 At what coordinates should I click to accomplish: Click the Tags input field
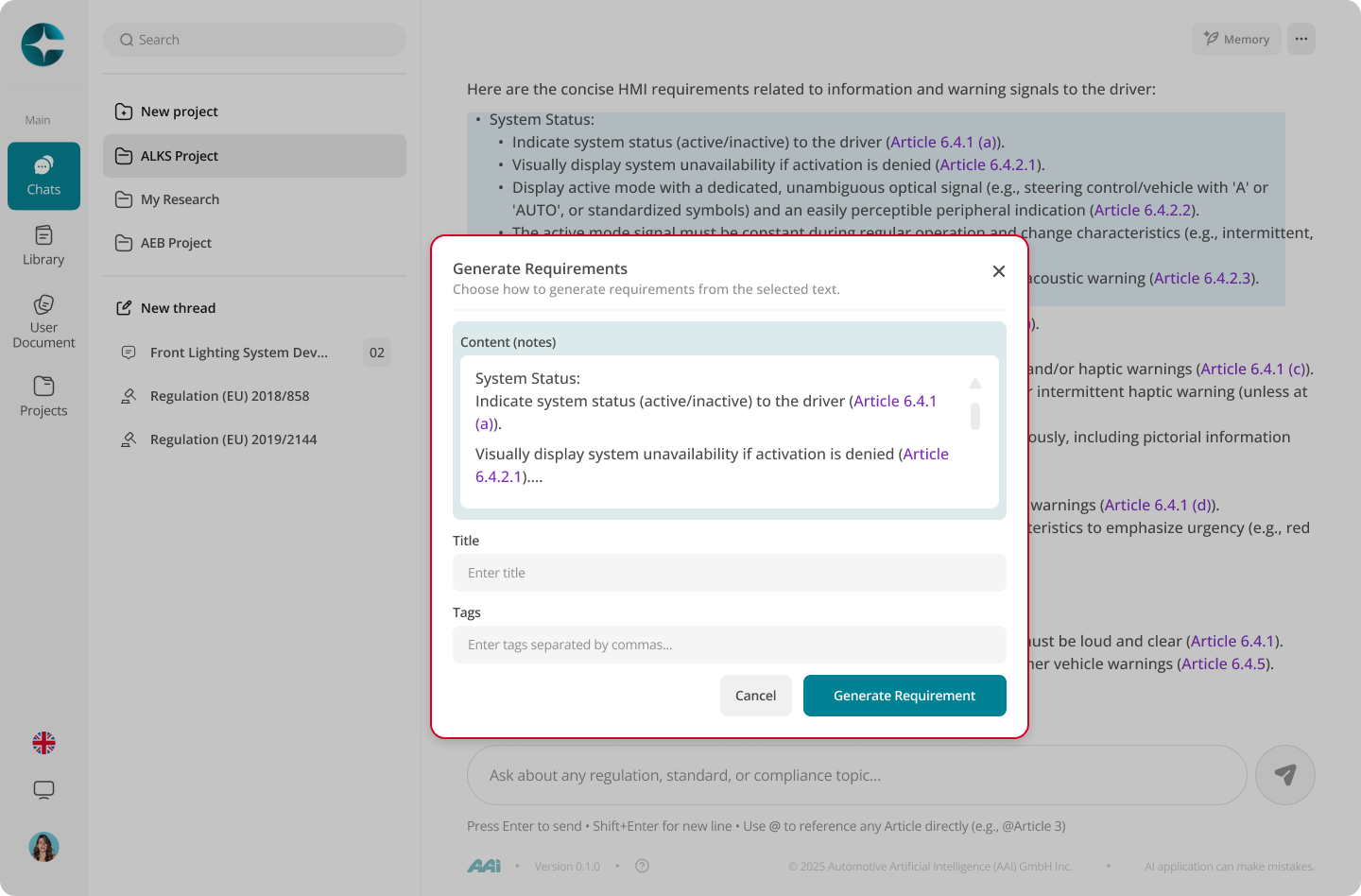pyautogui.click(x=730, y=645)
